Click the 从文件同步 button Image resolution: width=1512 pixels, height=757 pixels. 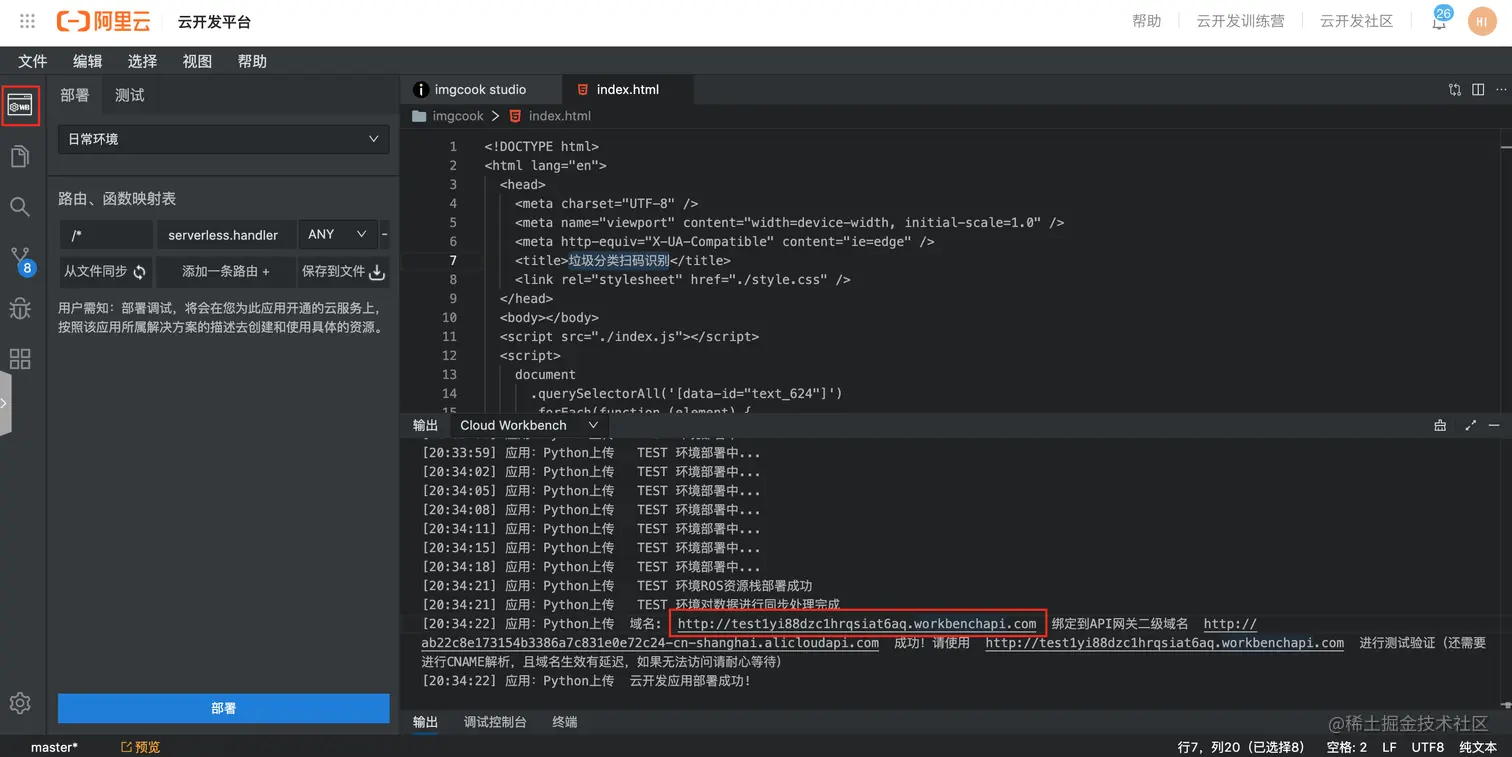click(x=105, y=272)
